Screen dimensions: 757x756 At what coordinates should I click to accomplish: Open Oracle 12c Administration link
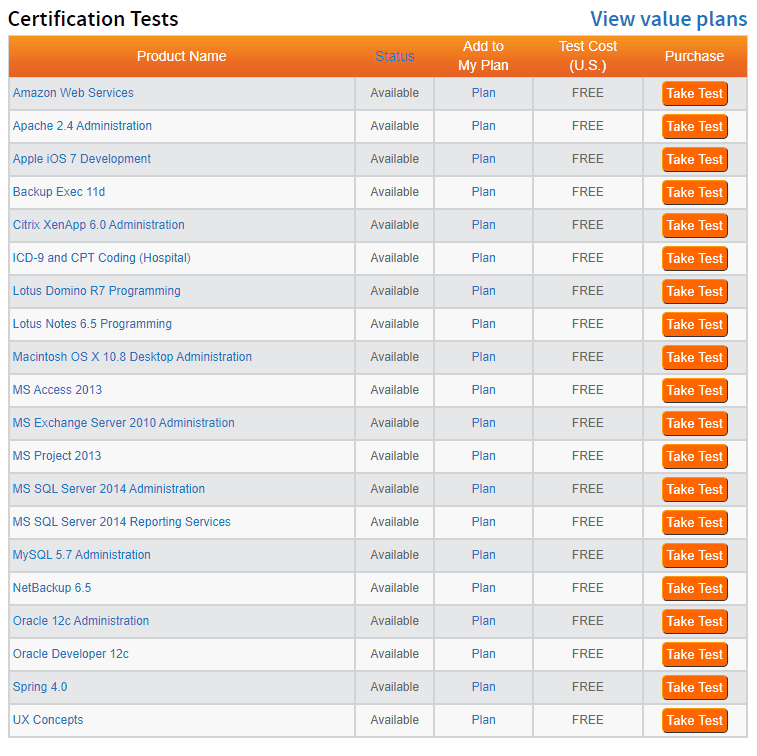[81, 620]
